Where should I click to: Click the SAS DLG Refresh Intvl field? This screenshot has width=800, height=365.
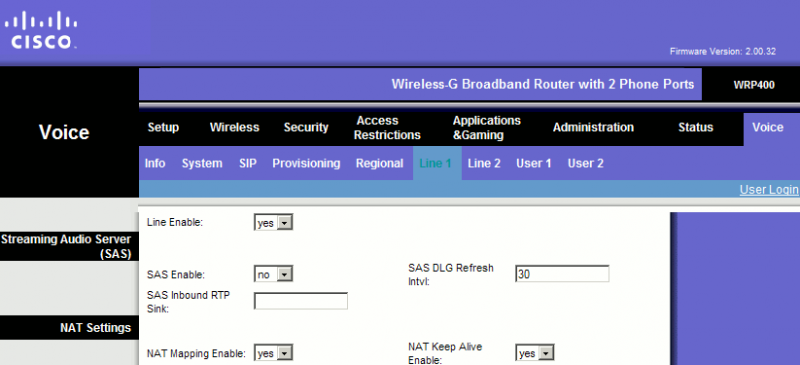562,274
